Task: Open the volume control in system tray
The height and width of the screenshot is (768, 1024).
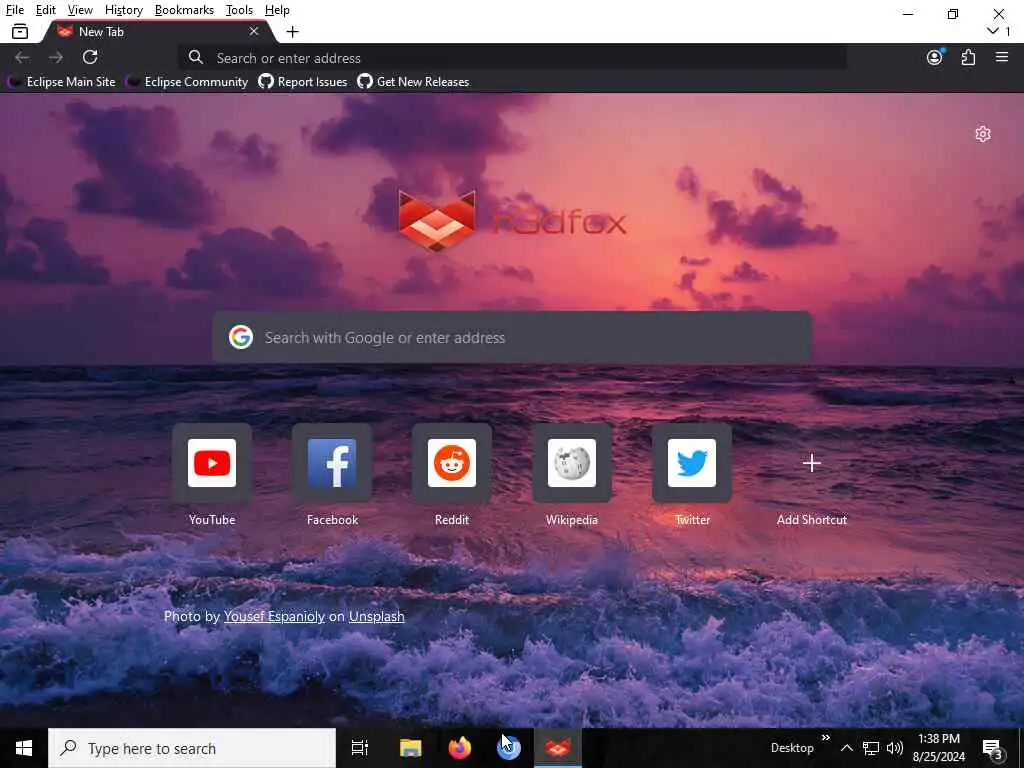Action: (x=895, y=748)
